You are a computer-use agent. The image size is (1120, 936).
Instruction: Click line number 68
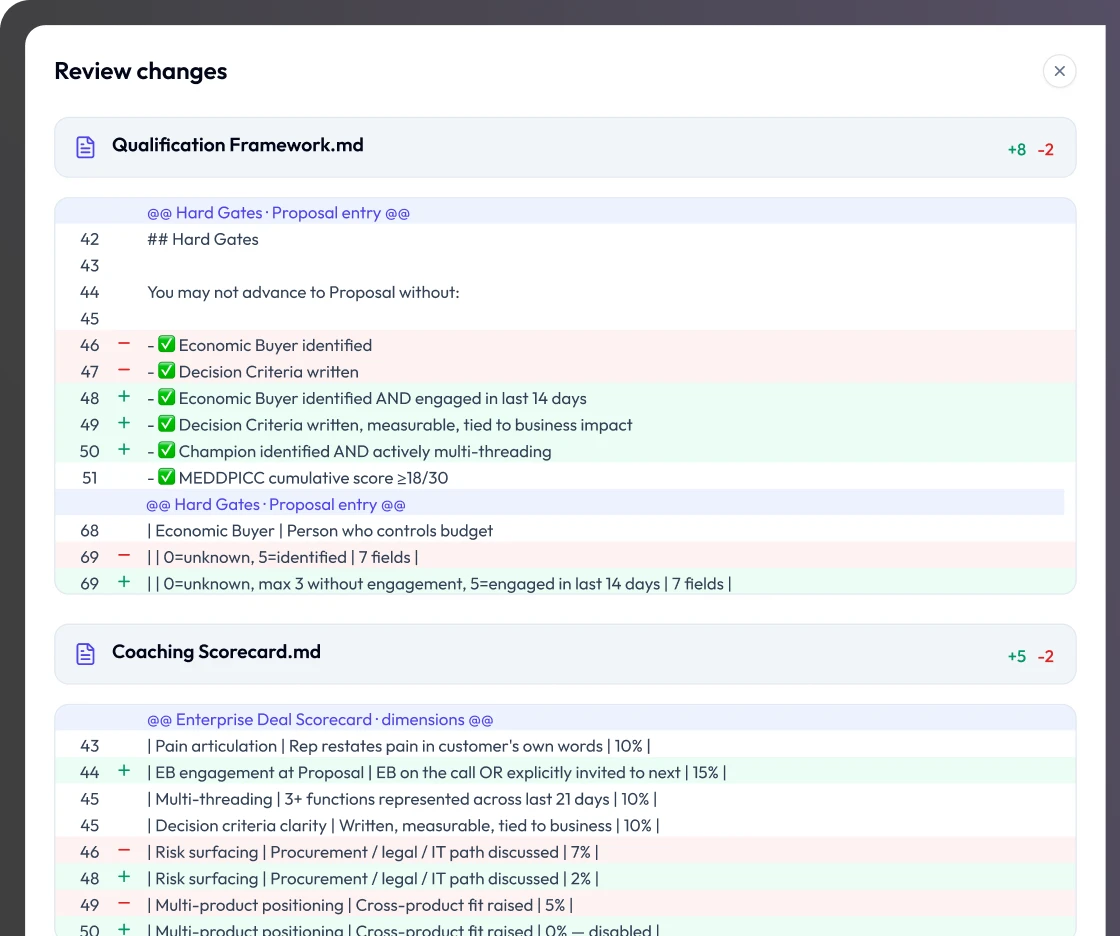(x=89, y=531)
